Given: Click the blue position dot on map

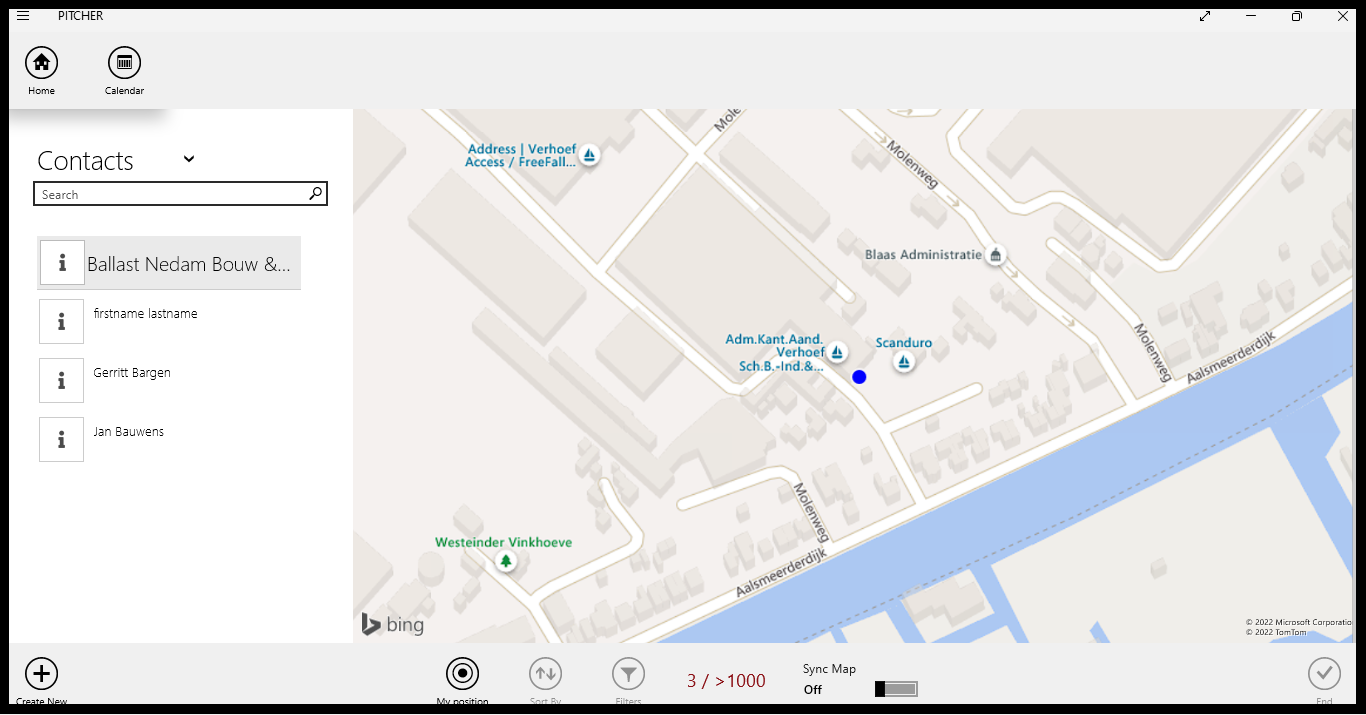Looking at the screenshot, I should point(859,377).
